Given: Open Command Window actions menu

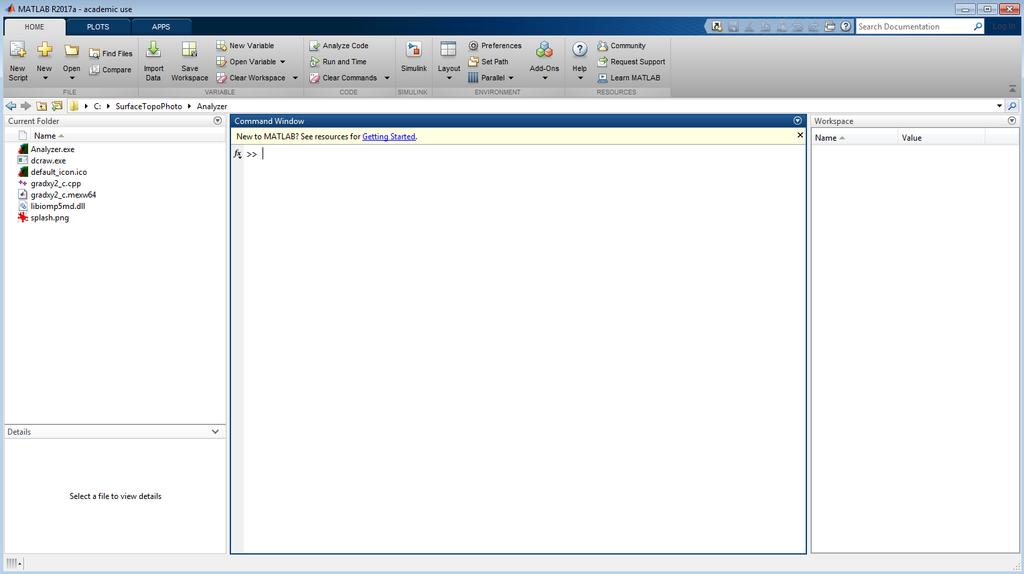Looking at the screenshot, I should pyautogui.click(x=797, y=121).
